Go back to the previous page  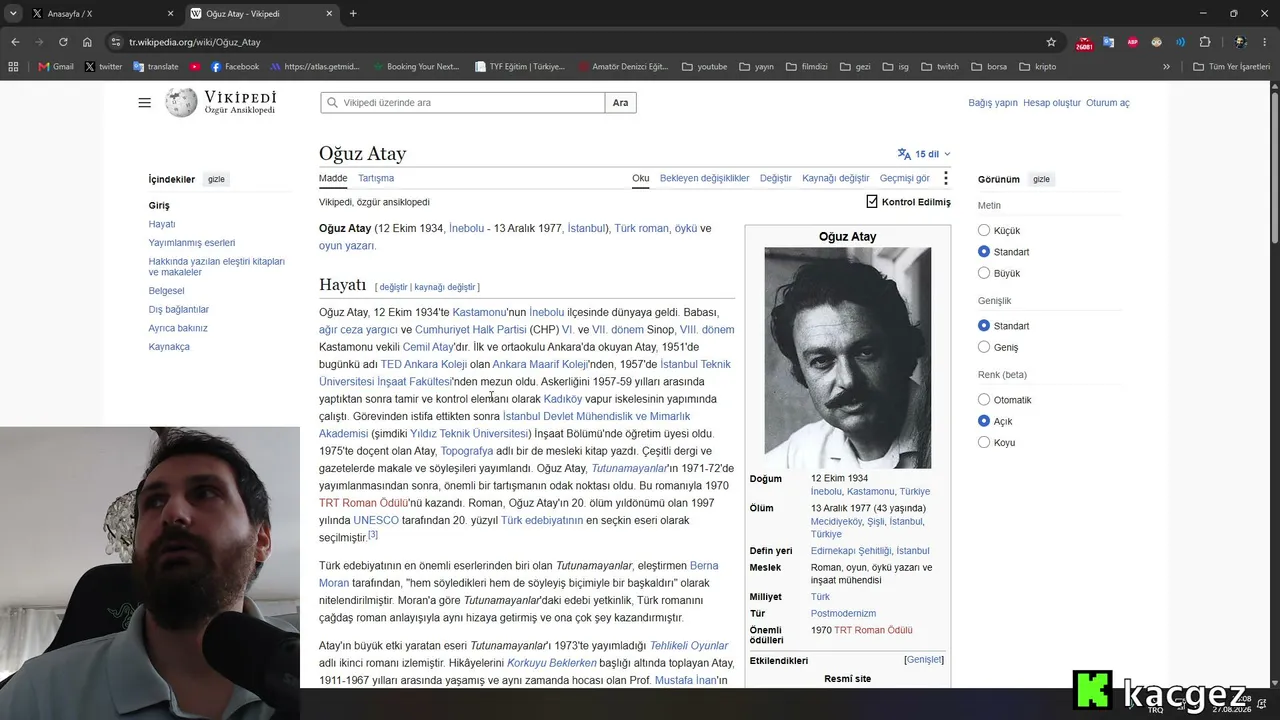15,42
